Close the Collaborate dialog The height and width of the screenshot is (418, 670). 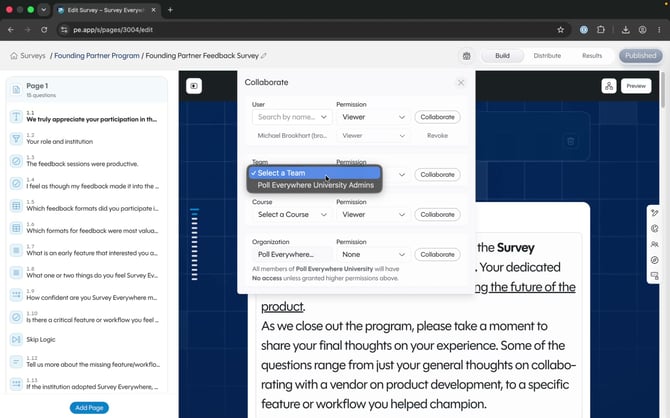tap(461, 82)
